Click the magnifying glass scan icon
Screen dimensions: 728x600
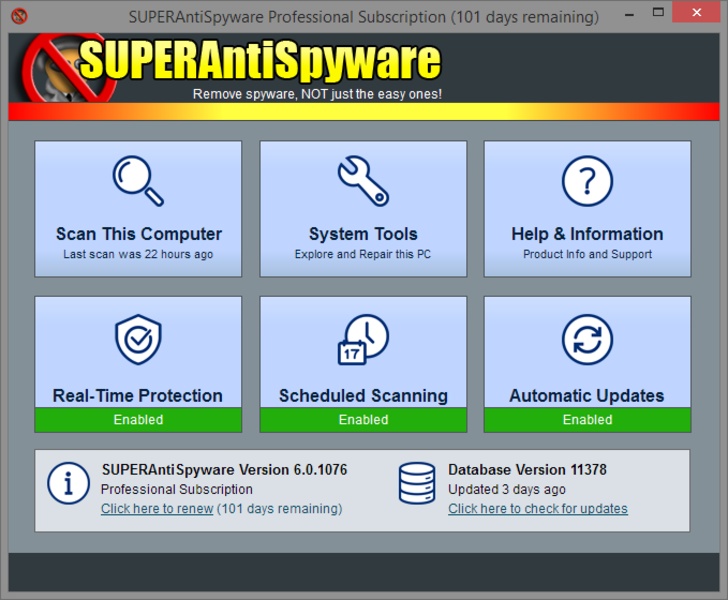(x=138, y=181)
